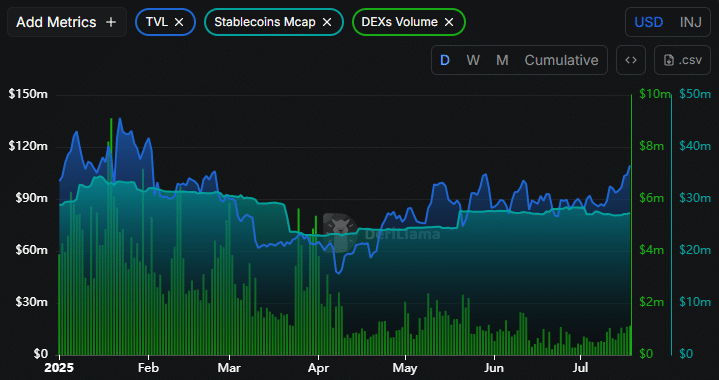Switch denomination to INJ
The height and width of the screenshot is (380, 719).
coord(691,22)
